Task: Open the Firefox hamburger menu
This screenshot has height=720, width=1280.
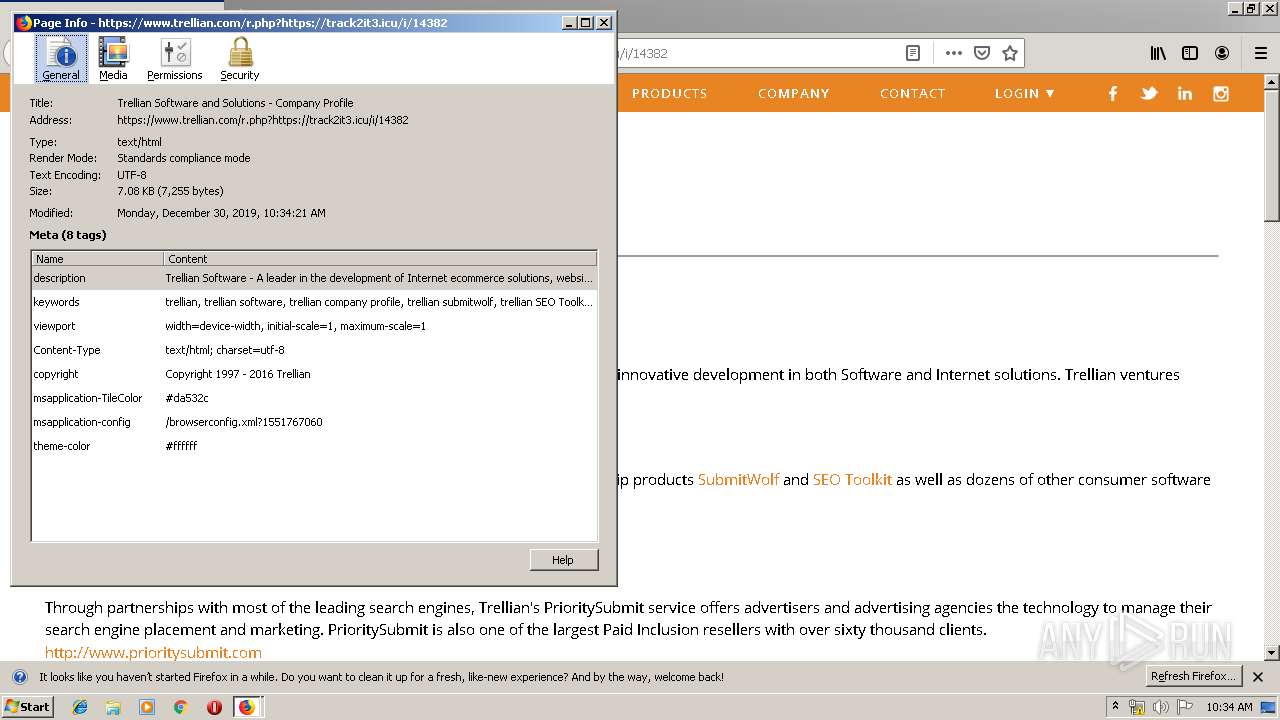Action: (1260, 53)
